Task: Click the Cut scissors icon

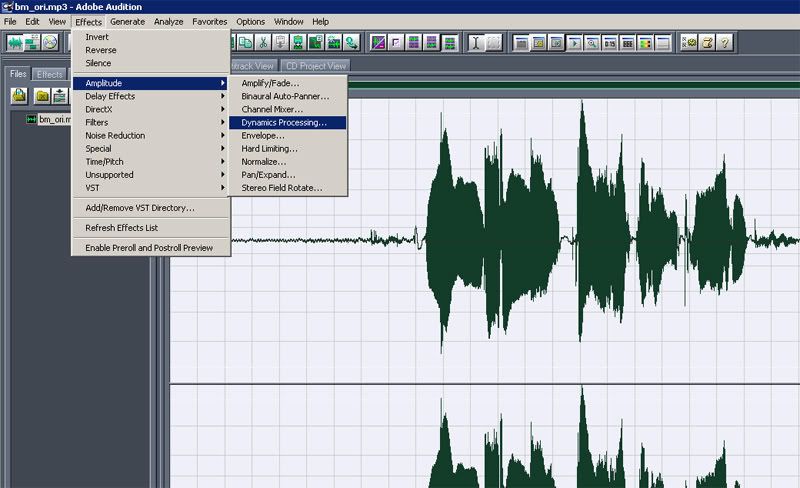Action: coord(263,42)
